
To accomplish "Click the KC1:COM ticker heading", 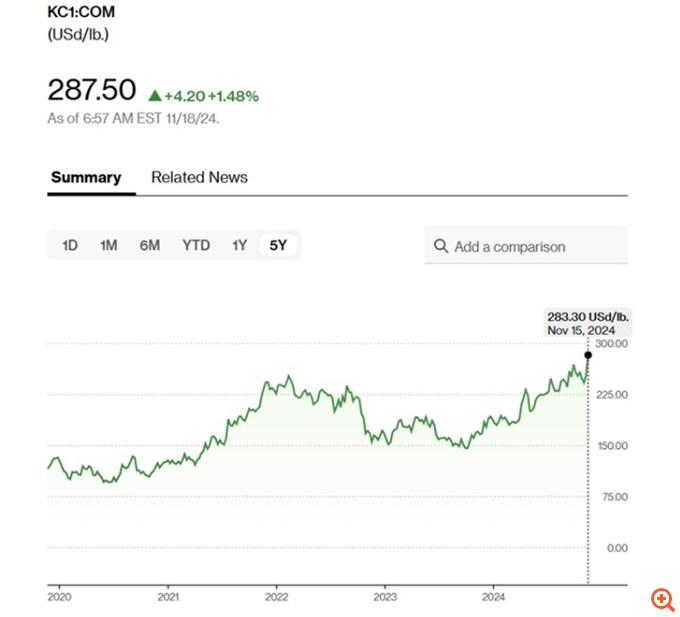I will [x=83, y=13].
